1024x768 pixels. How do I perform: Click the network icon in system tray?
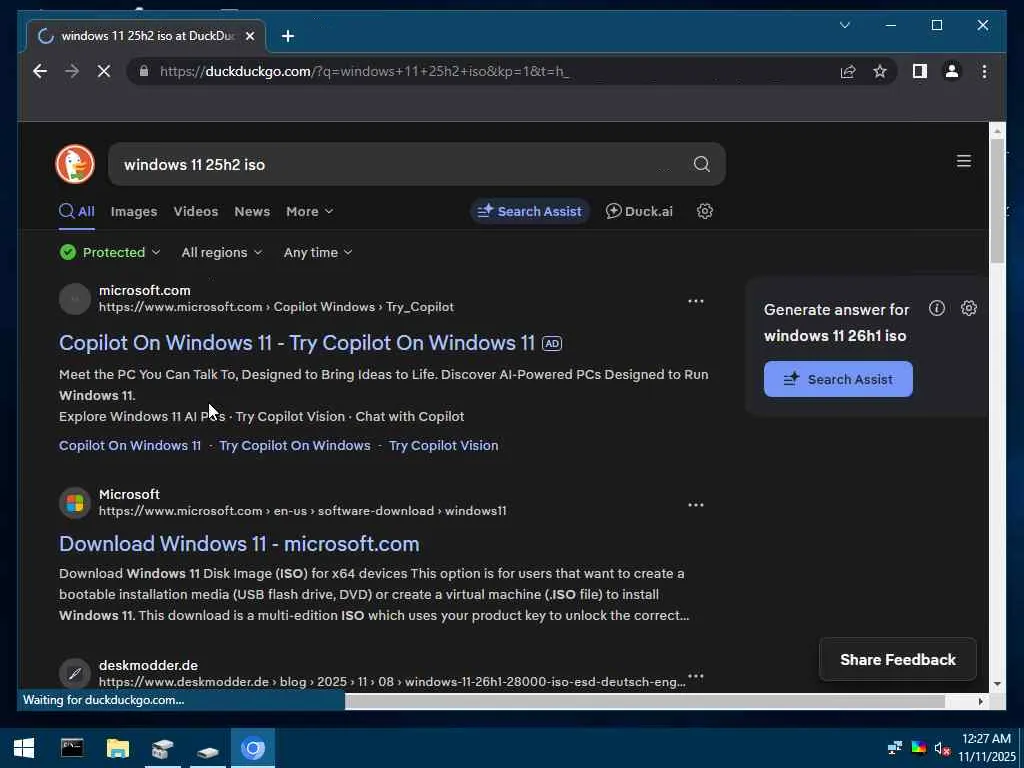pyautogui.click(x=895, y=748)
